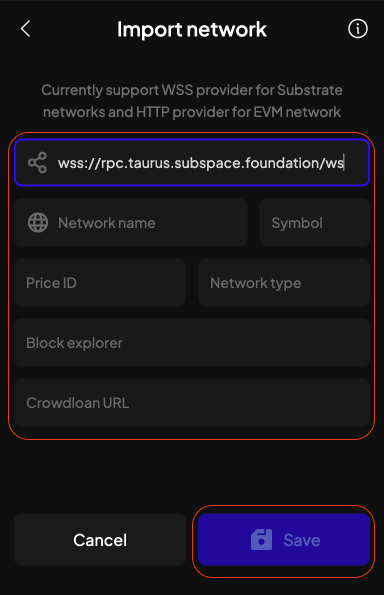
Task: Click the share-nodes icon in the provider field
Action: tap(38, 163)
